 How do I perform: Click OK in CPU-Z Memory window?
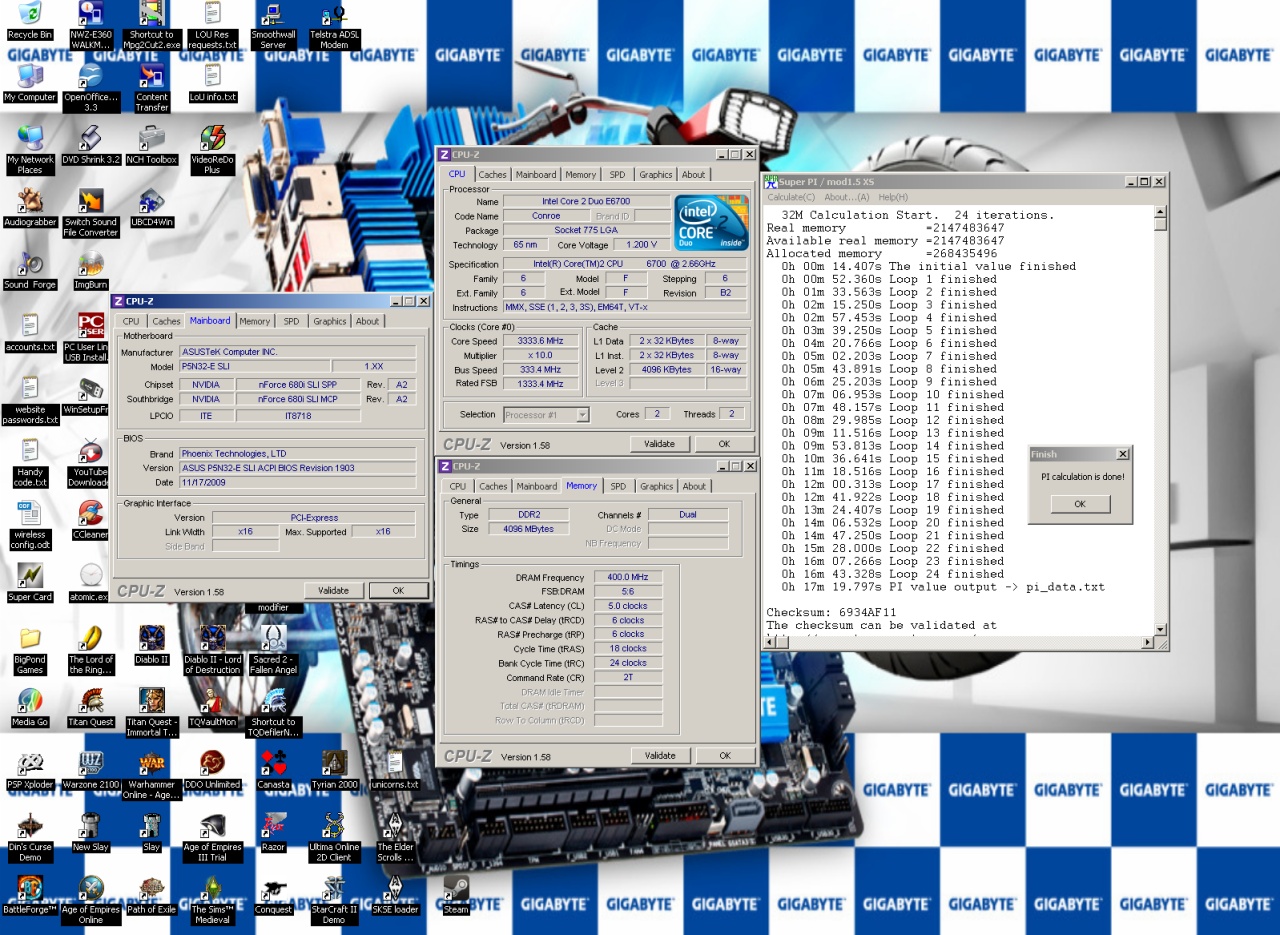pyautogui.click(x=724, y=755)
